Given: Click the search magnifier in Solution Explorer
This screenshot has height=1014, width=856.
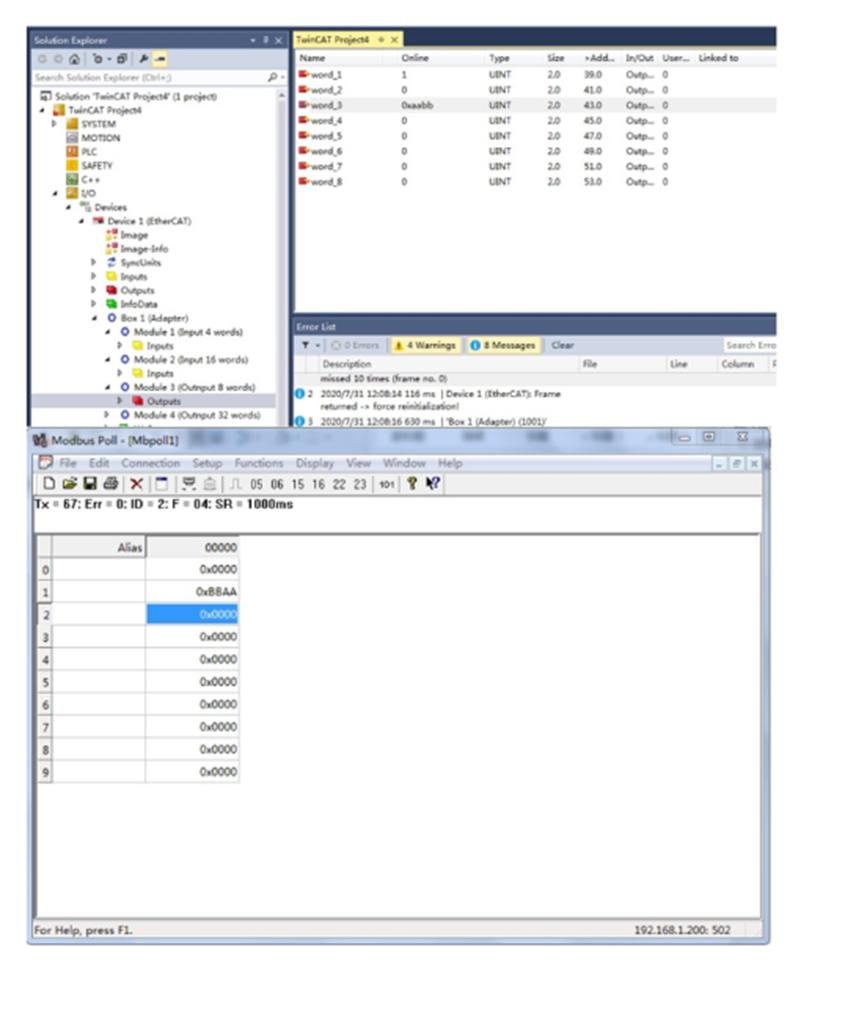Looking at the screenshot, I should pos(272,77).
